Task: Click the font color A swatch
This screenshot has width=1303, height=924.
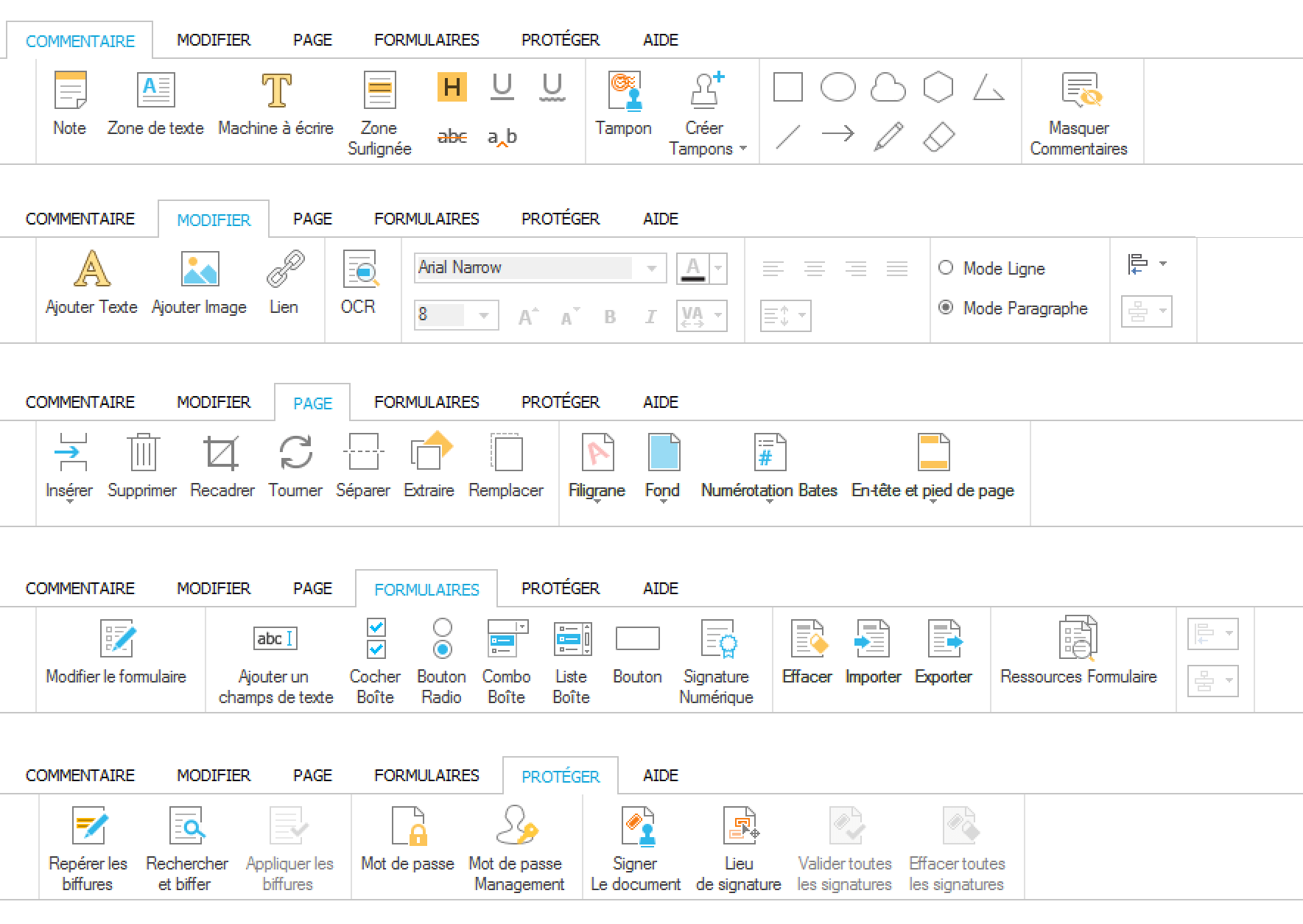Action: point(693,268)
